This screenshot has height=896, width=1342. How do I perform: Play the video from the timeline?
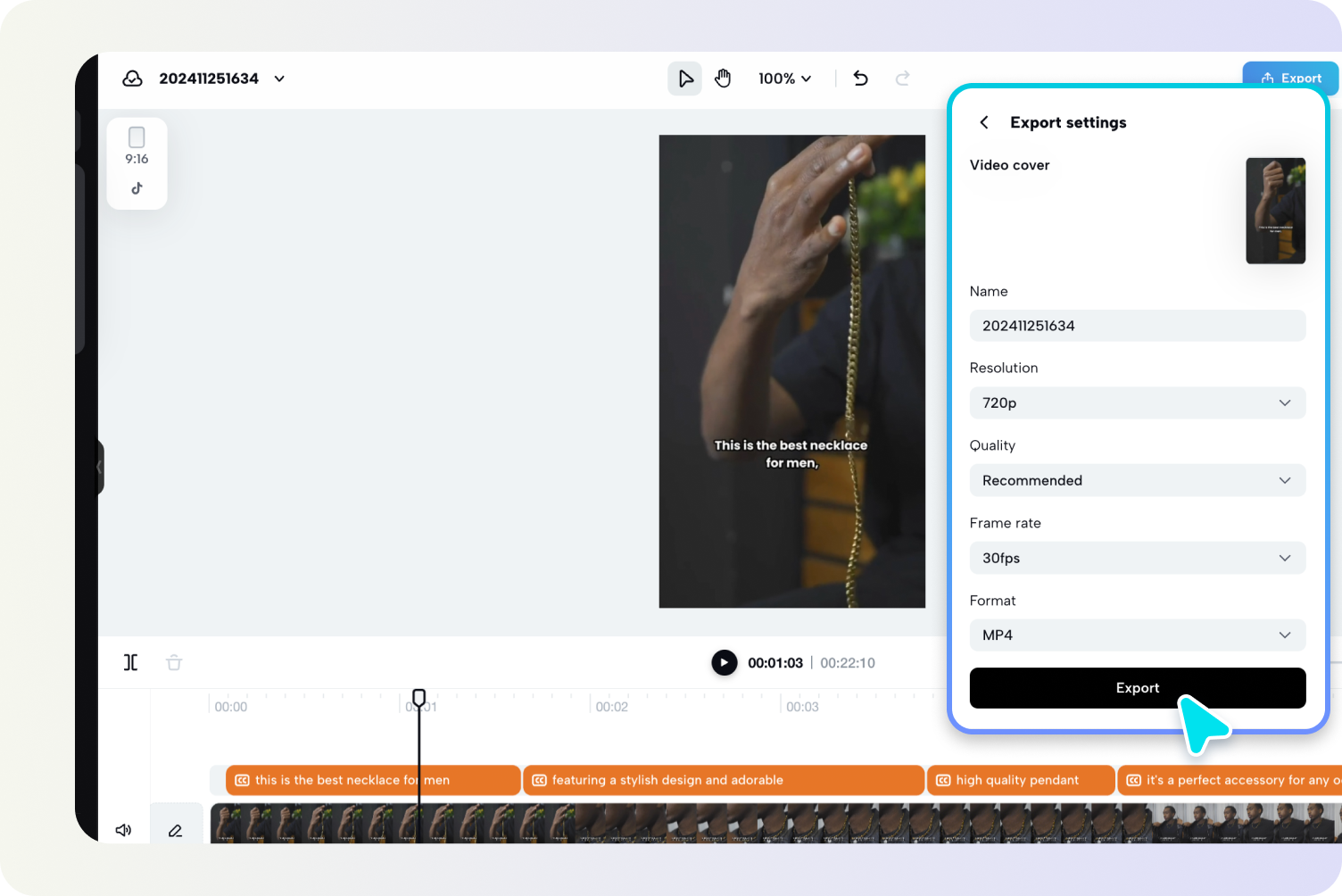pyautogui.click(x=724, y=662)
